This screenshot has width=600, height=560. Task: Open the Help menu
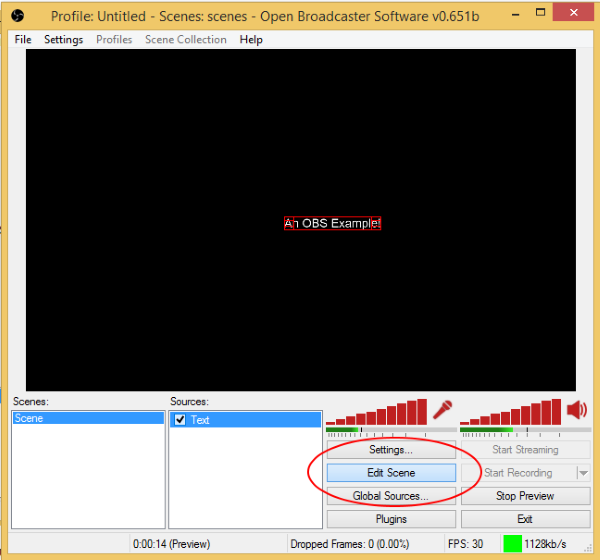(251, 40)
